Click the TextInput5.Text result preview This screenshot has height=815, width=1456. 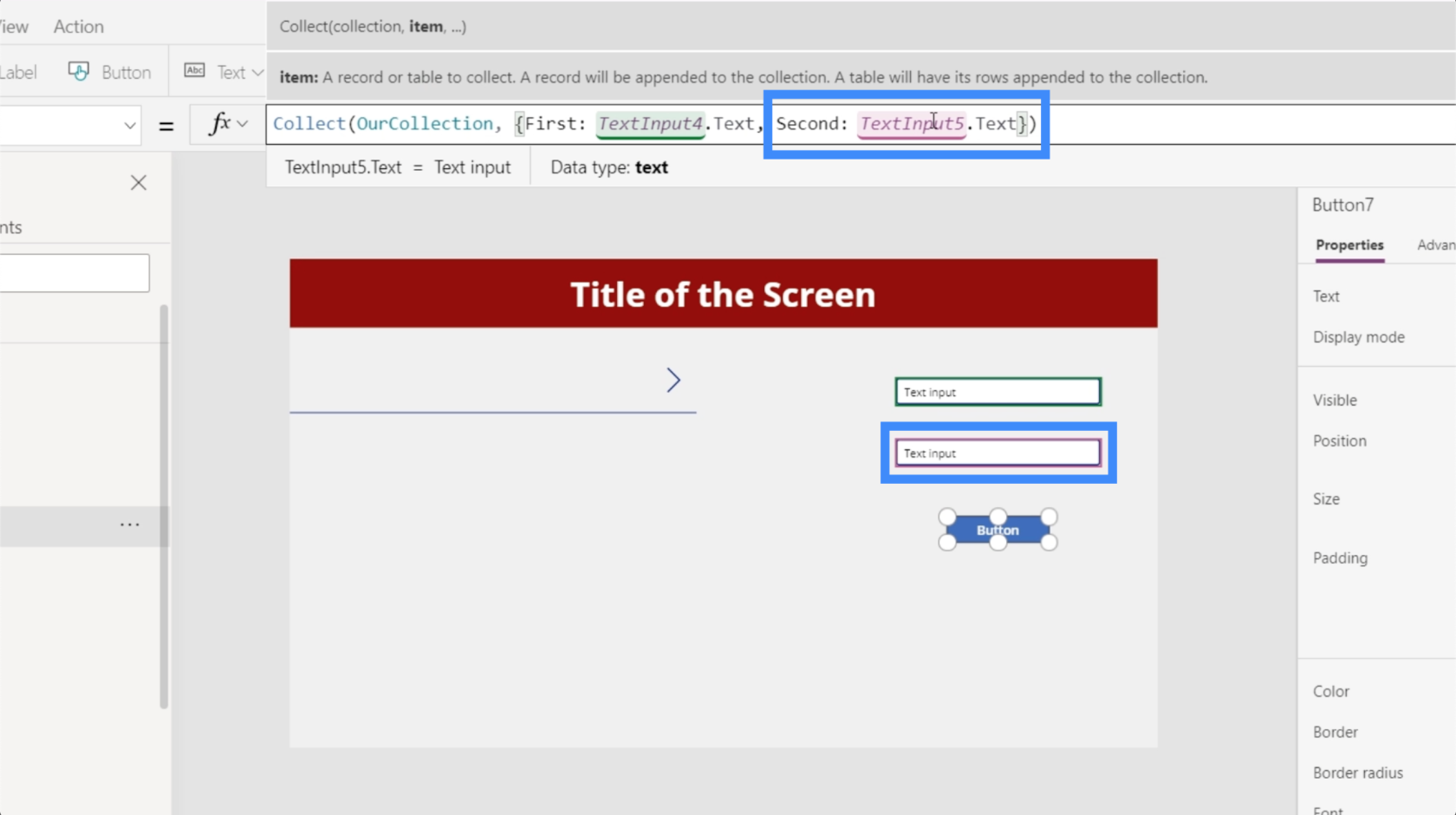click(x=398, y=167)
